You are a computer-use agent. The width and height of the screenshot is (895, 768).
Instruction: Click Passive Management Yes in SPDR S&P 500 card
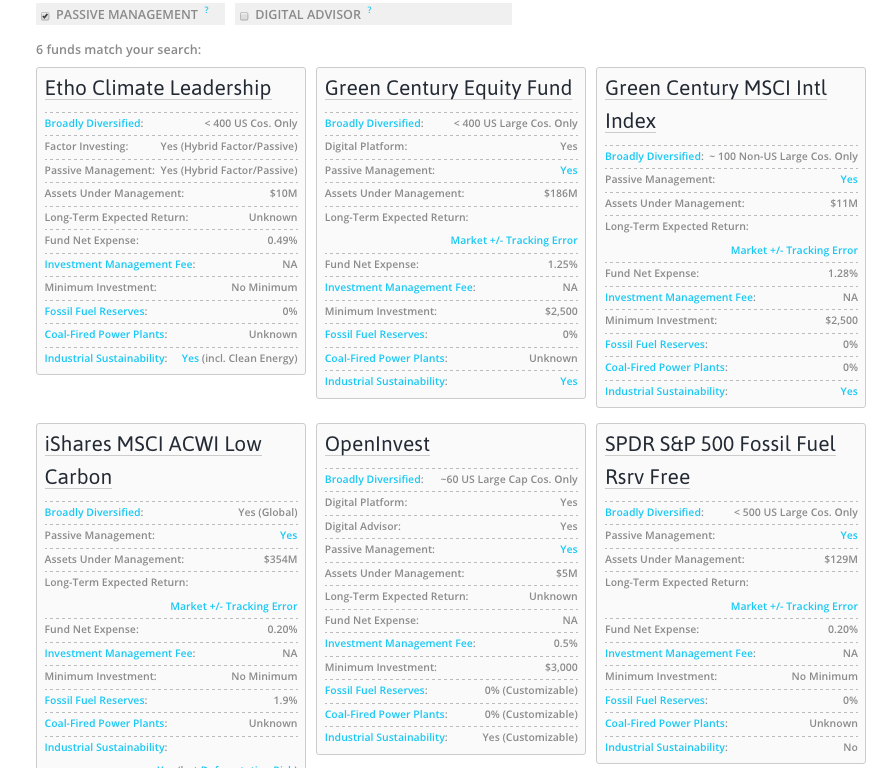(849, 535)
